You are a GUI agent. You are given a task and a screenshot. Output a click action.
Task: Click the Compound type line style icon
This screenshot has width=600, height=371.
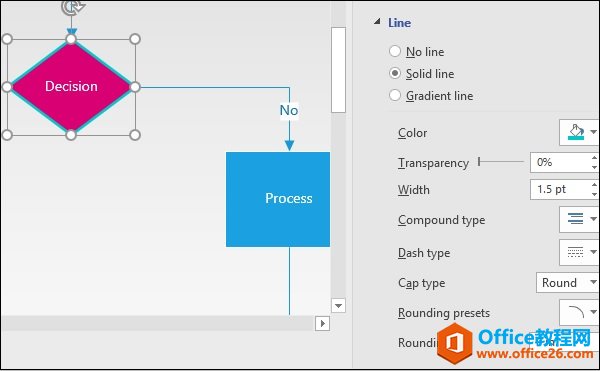[575, 219]
